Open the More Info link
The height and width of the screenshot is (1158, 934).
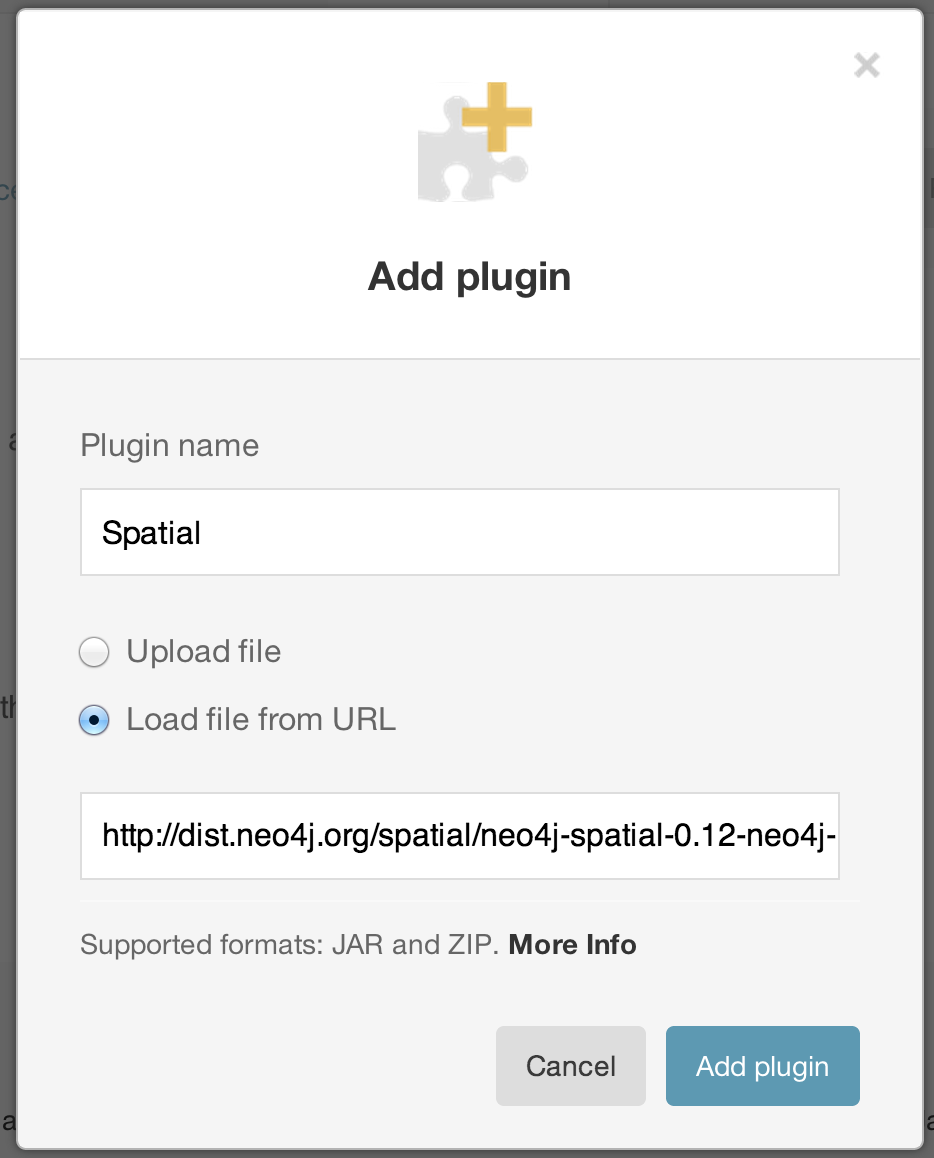click(572, 945)
